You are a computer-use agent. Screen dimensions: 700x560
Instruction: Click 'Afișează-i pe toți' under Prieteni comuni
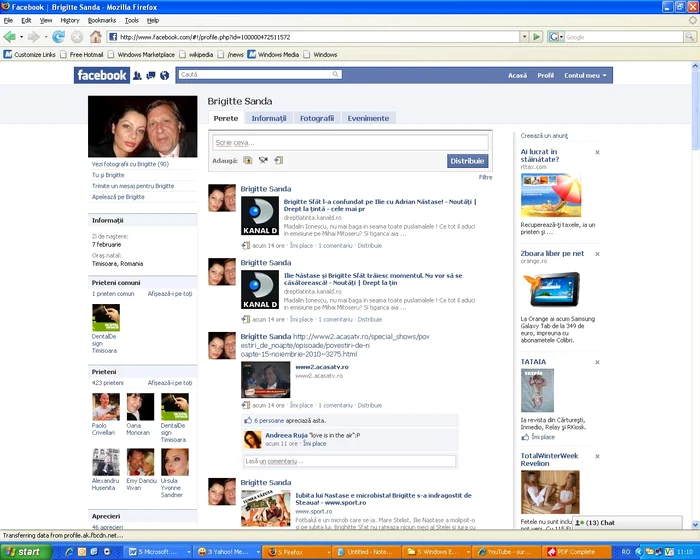(170, 294)
